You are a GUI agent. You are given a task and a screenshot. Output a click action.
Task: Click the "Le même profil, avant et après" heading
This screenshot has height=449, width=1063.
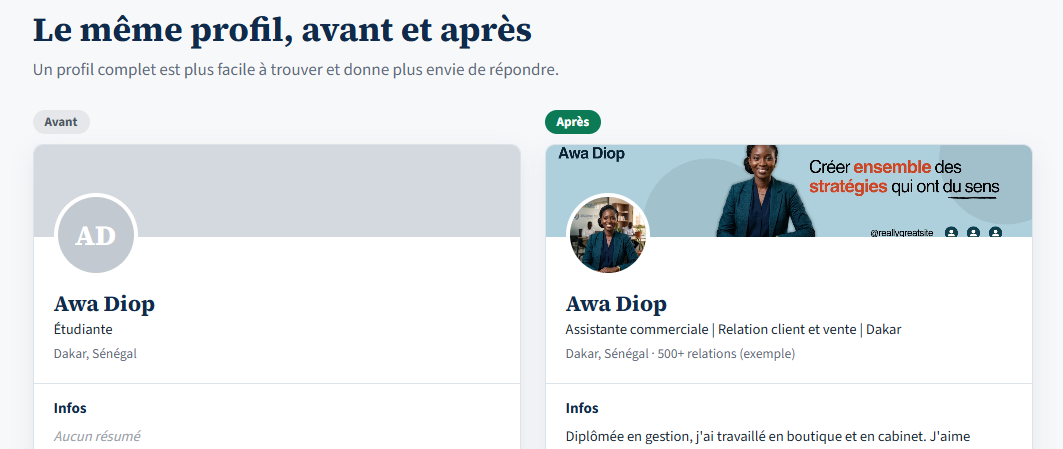tap(282, 30)
